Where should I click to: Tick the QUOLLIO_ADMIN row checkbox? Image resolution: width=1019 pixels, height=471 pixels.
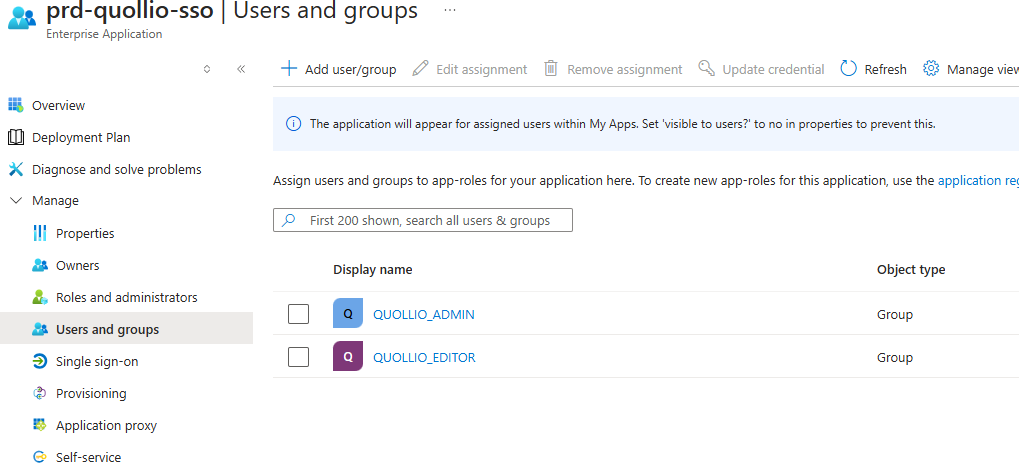click(x=298, y=314)
